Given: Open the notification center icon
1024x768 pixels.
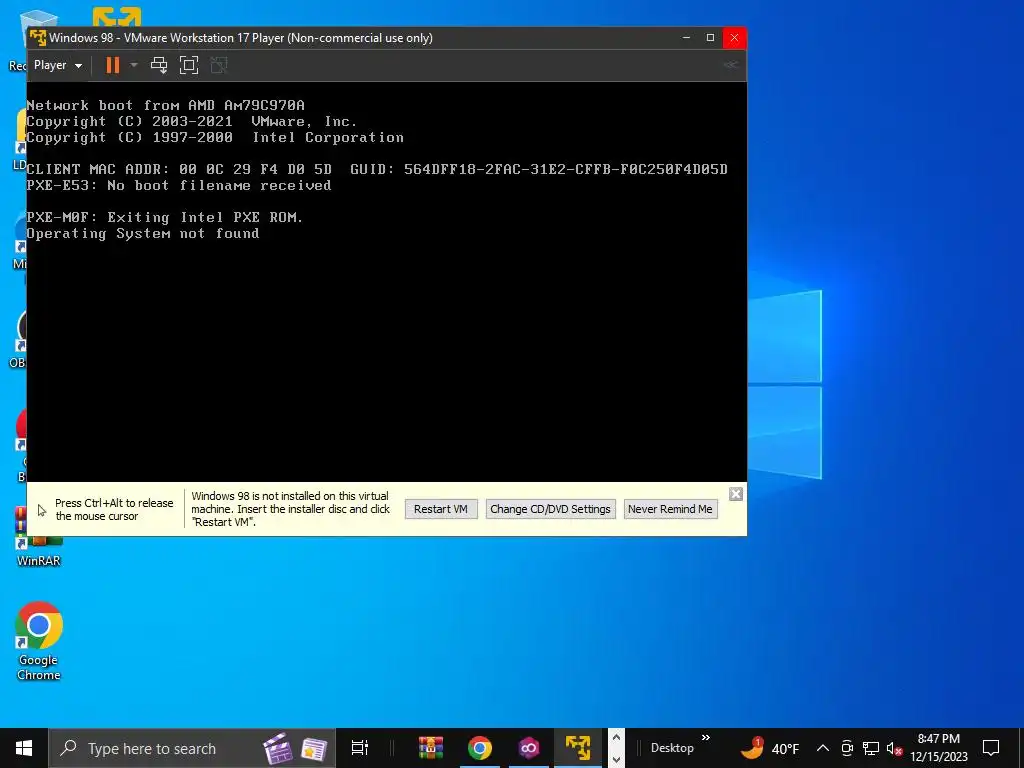Looking at the screenshot, I should coord(991,748).
